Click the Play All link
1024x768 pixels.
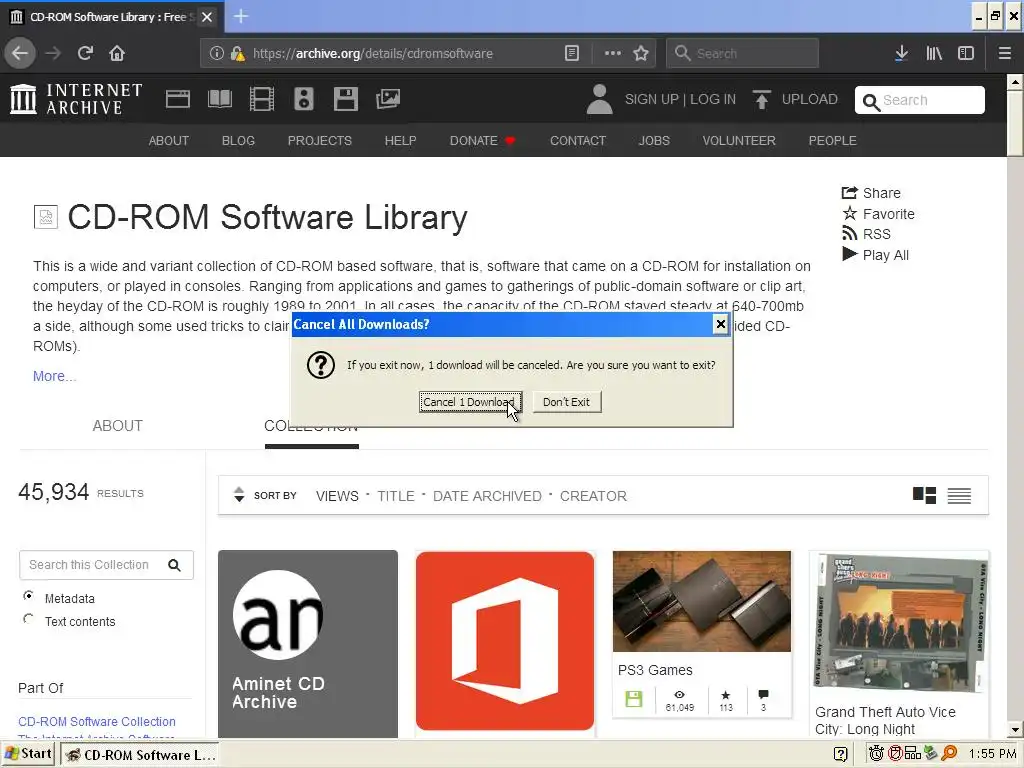coord(875,255)
